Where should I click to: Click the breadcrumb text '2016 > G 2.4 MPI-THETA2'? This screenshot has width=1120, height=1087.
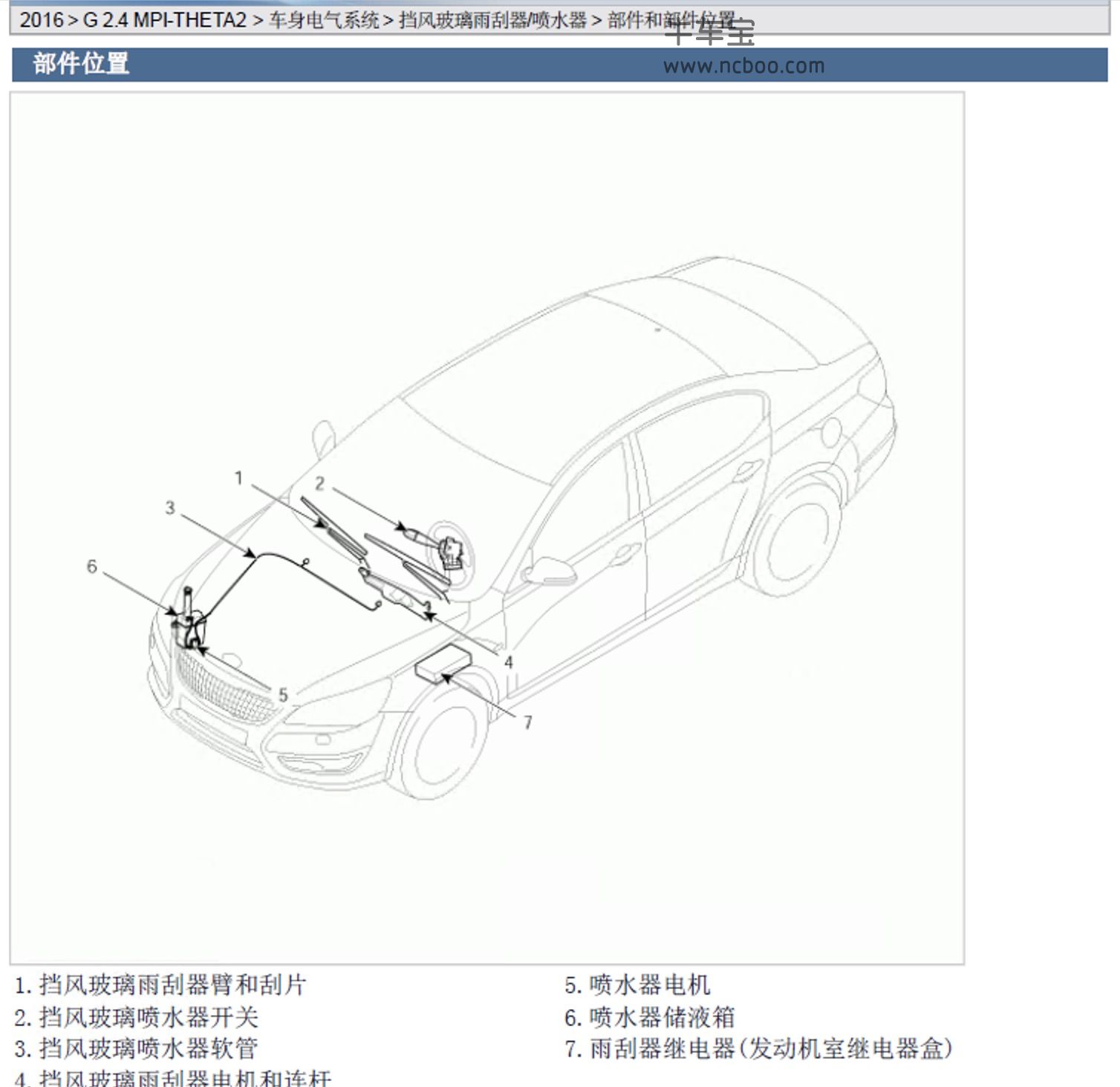pos(133,20)
